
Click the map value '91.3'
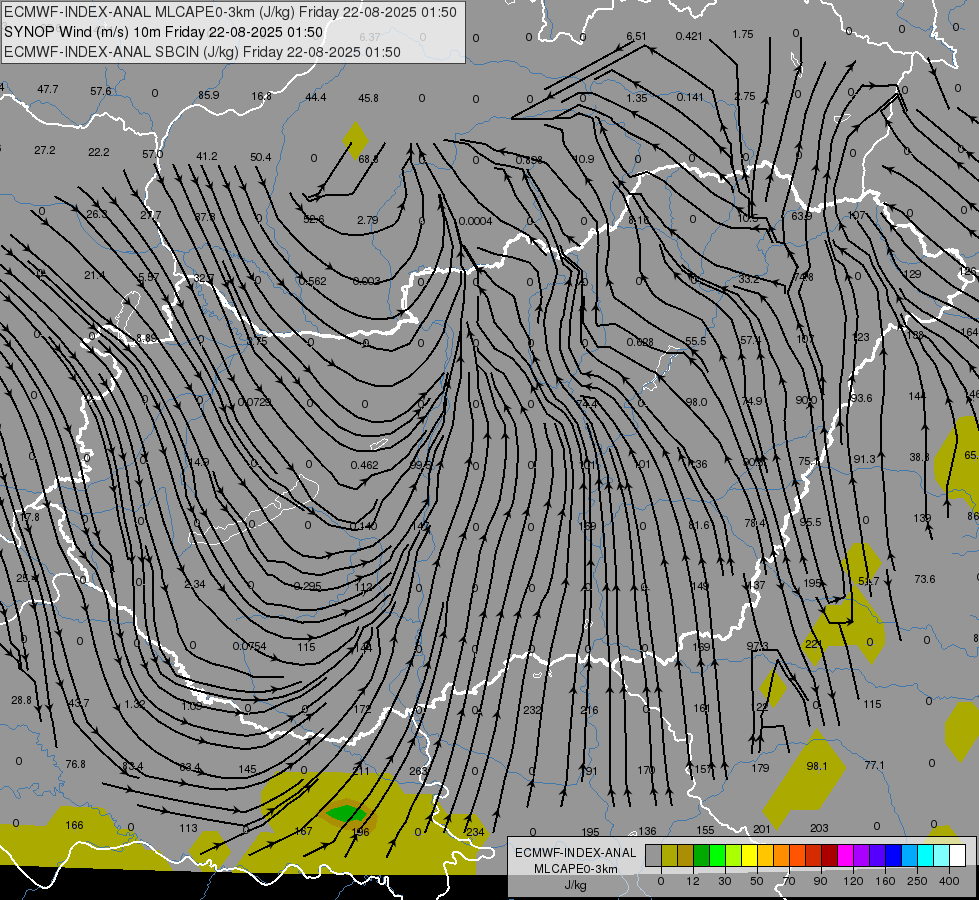864,459
